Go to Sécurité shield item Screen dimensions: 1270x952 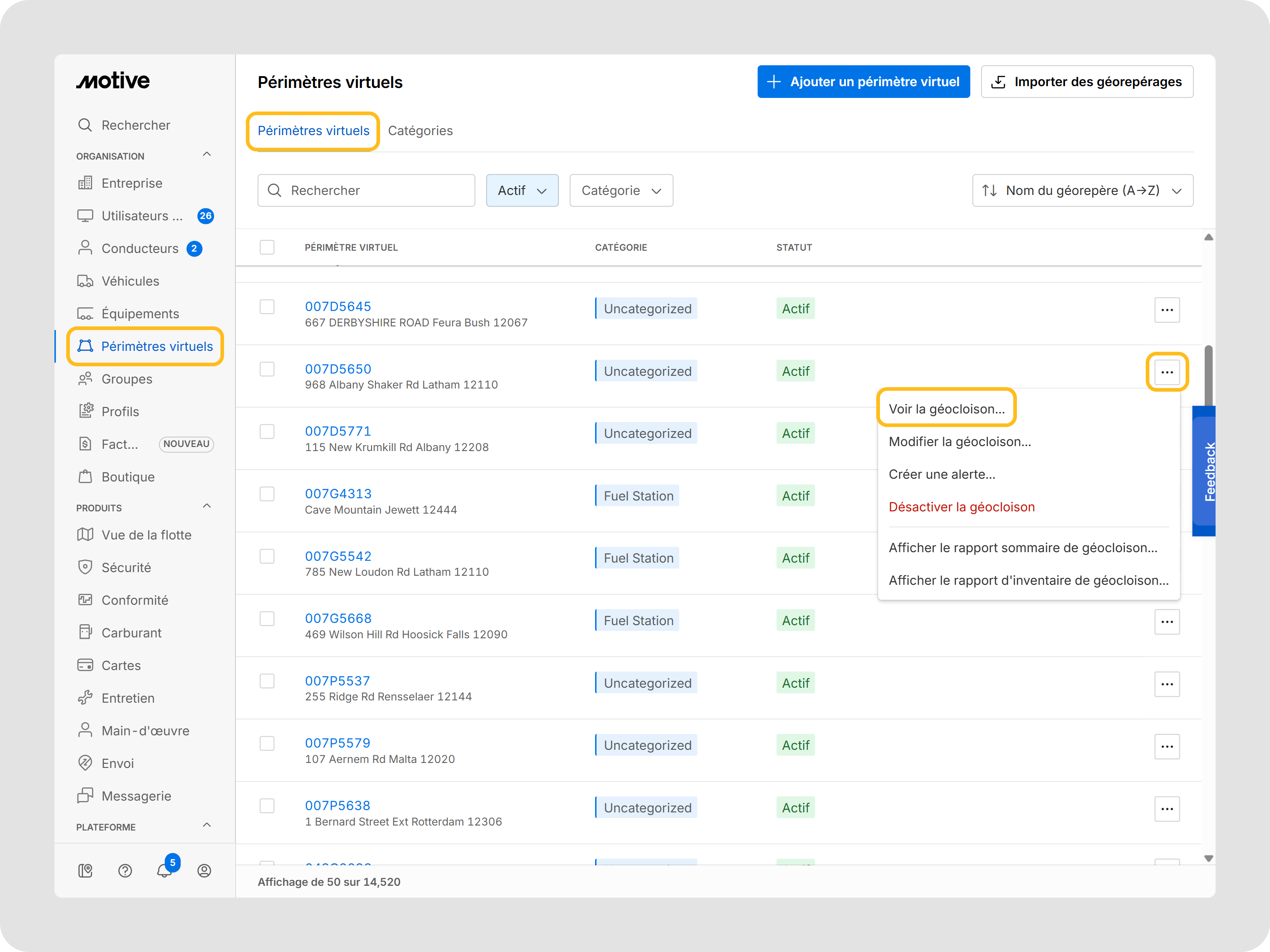click(x=126, y=568)
